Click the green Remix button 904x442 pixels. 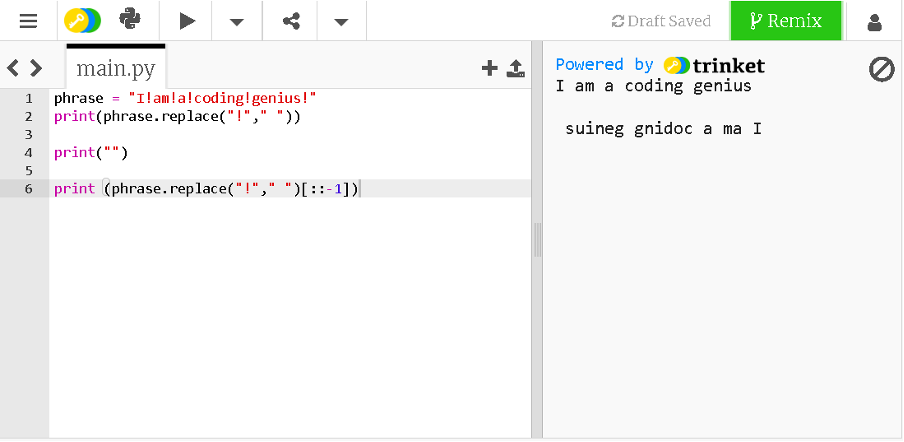(786, 21)
